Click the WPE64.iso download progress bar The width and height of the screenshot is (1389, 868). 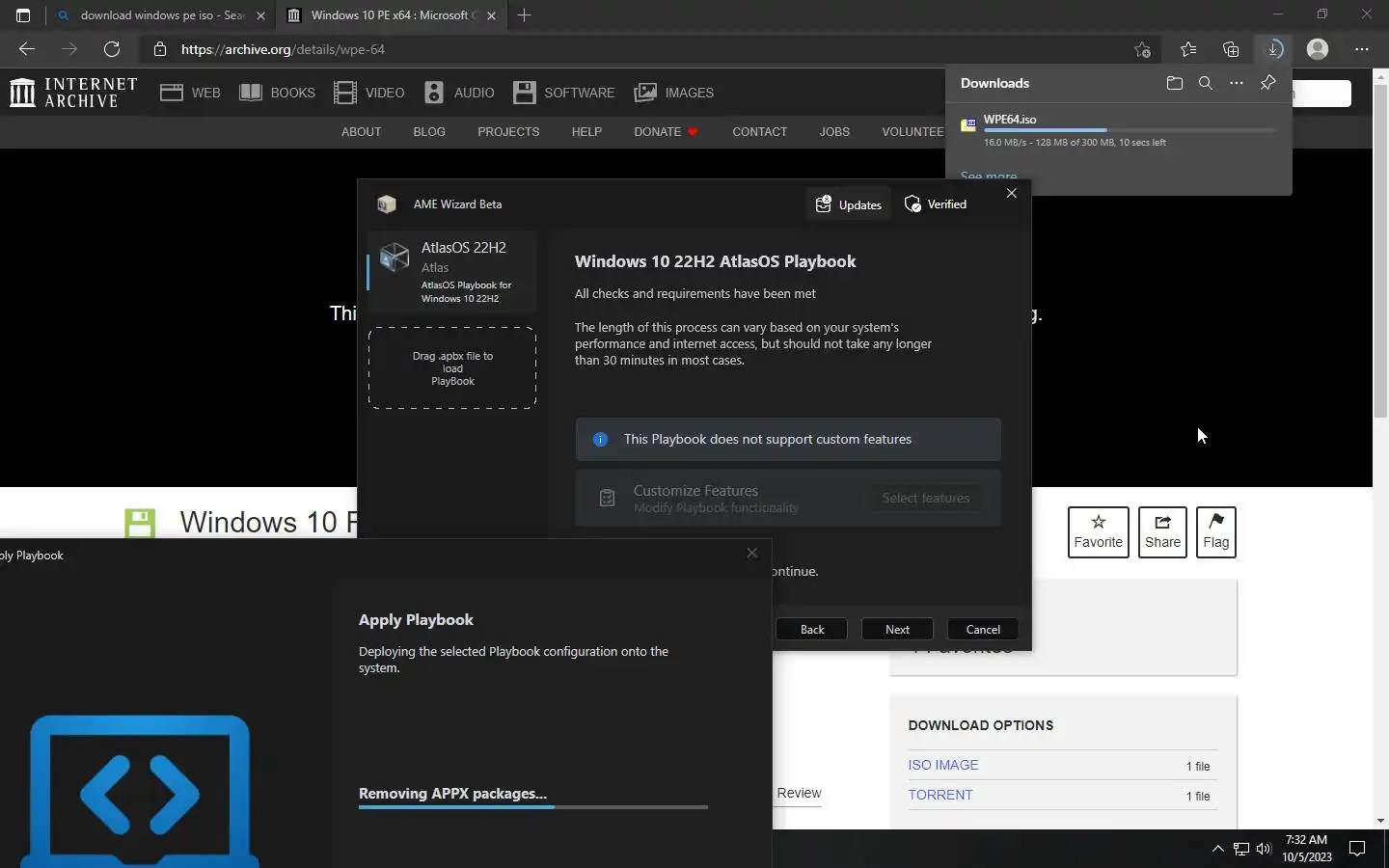pyautogui.click(x=1130, y=130)
